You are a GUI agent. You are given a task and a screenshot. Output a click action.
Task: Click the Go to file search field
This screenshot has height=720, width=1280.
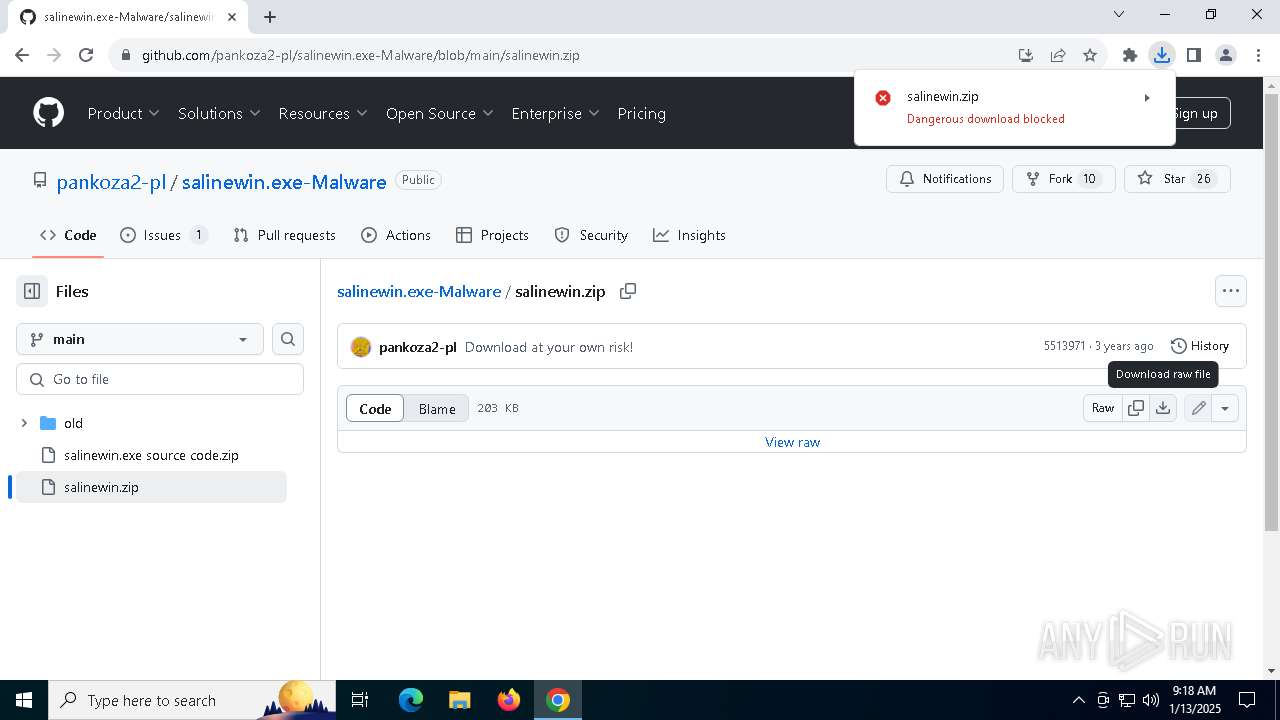pos(160,379)
